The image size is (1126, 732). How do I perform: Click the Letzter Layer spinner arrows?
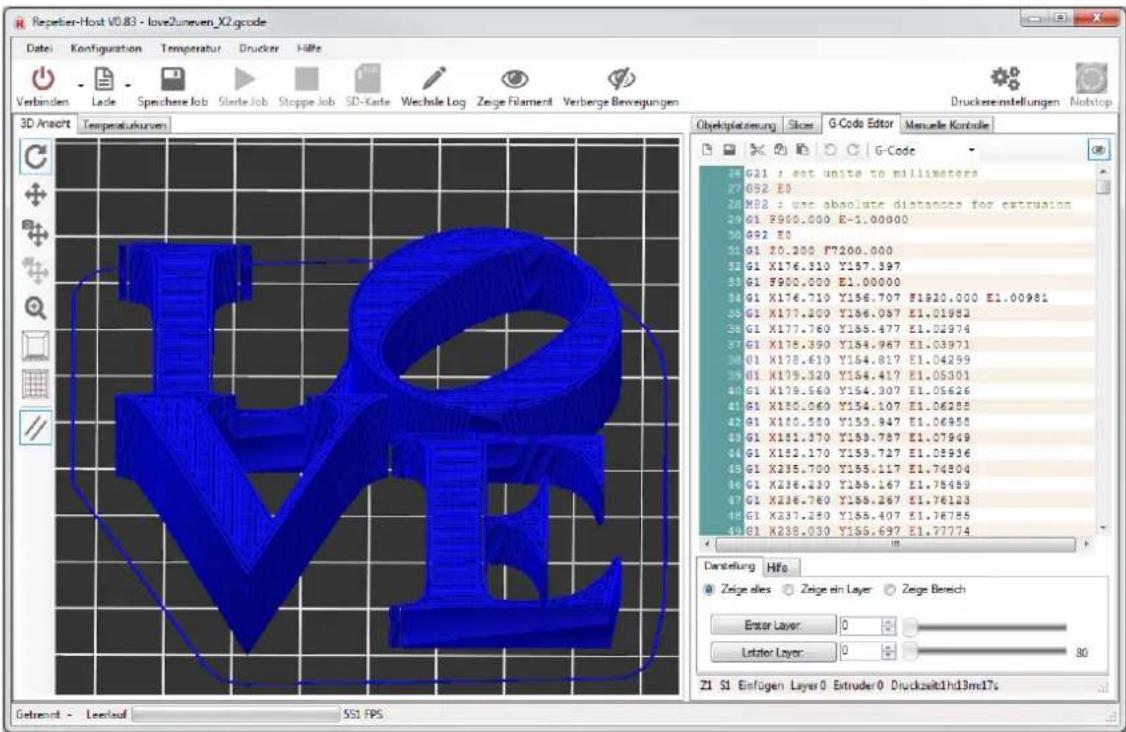click(x=889, y=652)
